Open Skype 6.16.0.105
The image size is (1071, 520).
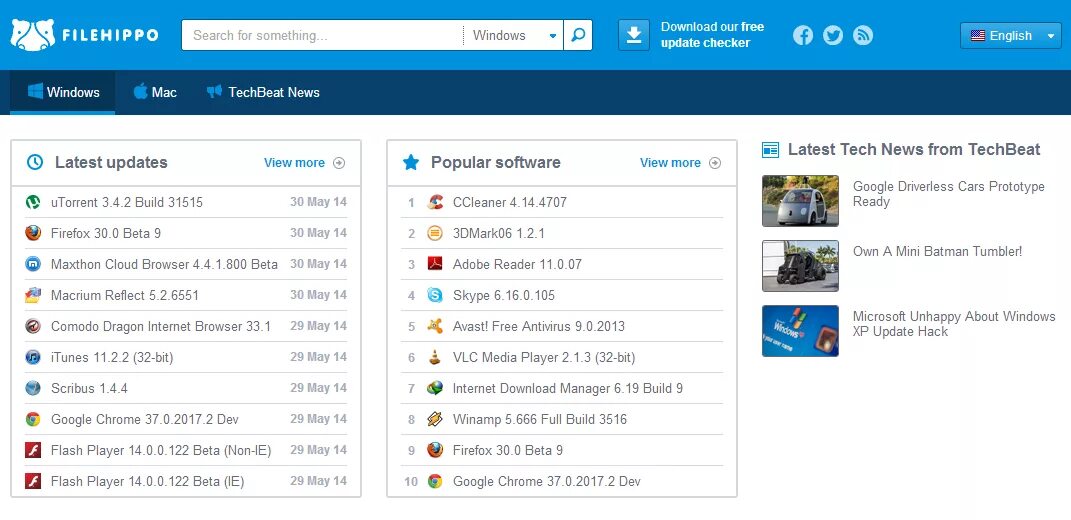503,295
